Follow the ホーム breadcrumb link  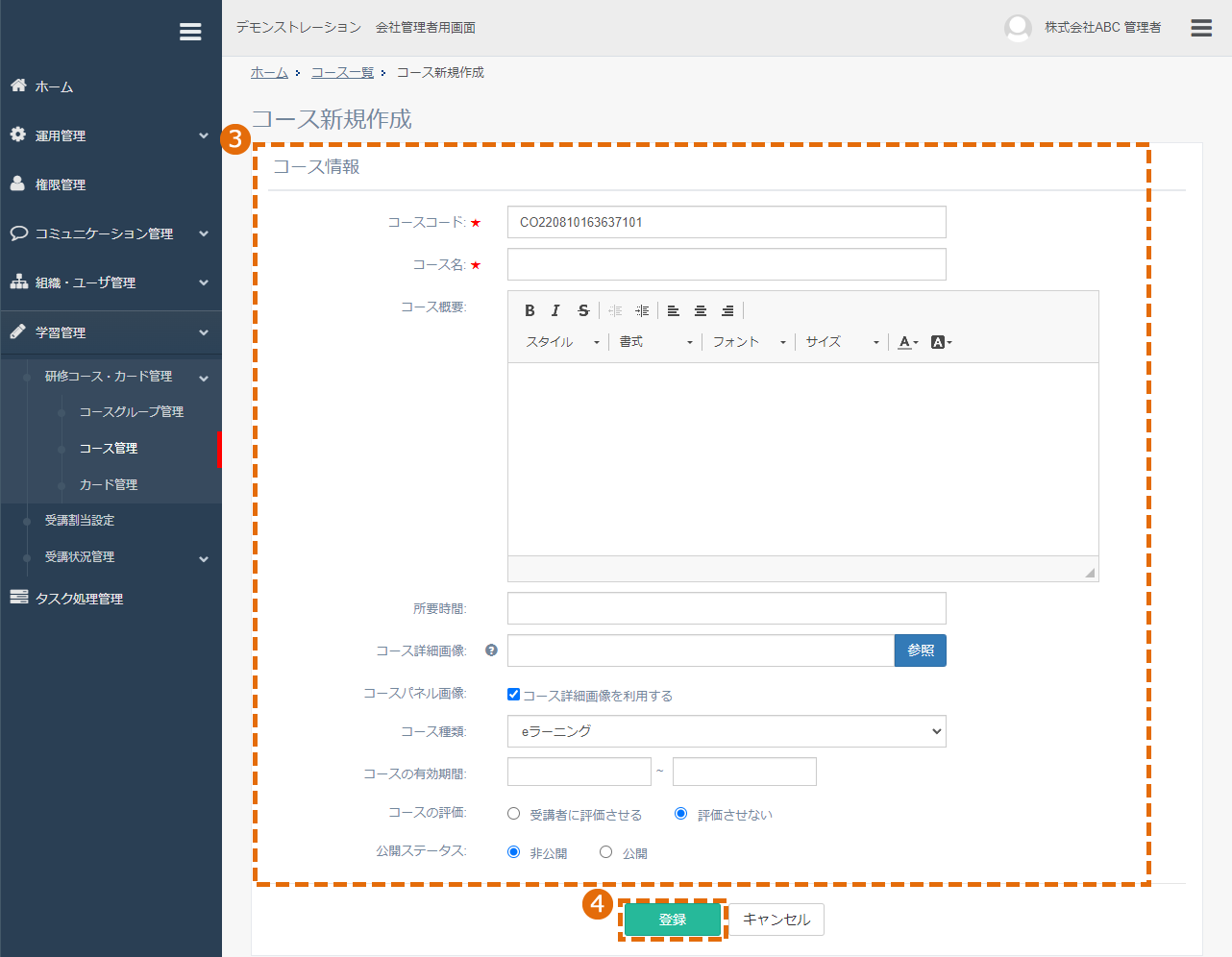tap(269, 72)
